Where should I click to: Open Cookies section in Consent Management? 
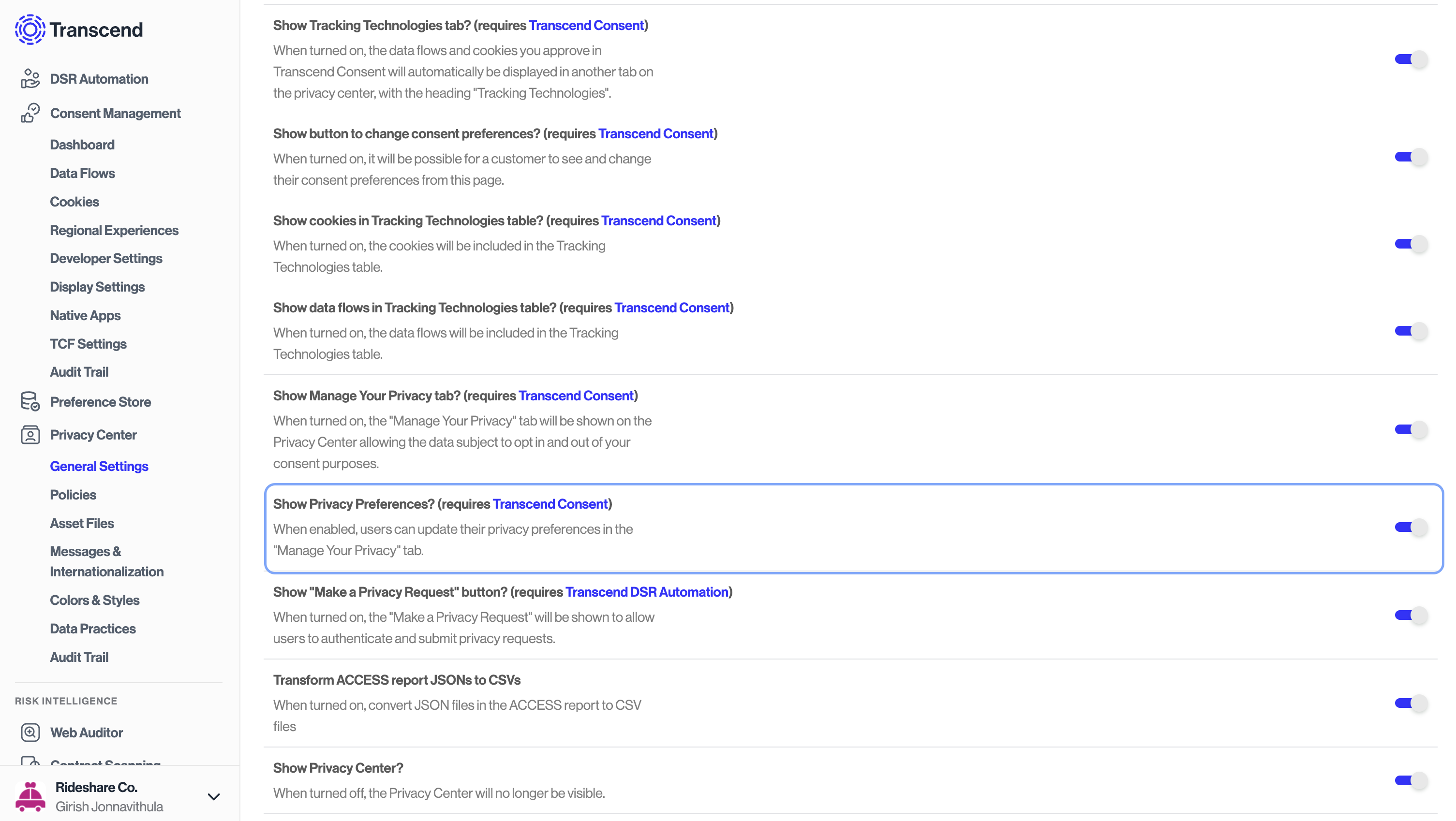coord(74,201)
